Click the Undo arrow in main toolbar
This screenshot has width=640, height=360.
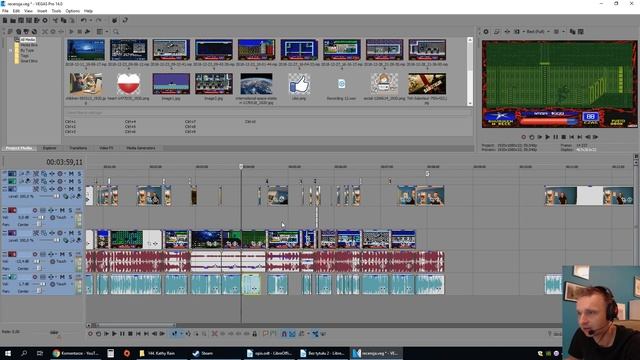(84, 20)
